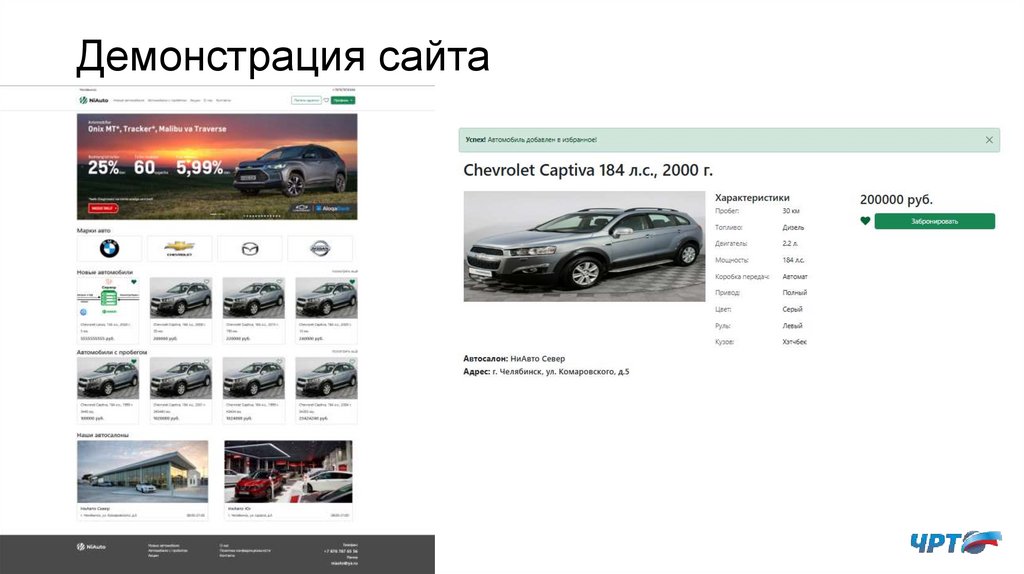The width and height of the screenshot is (1024, 574).
Task: Open Политика конфиденциальности footer link
Action: pyautogui.click(x=245, y=550)
